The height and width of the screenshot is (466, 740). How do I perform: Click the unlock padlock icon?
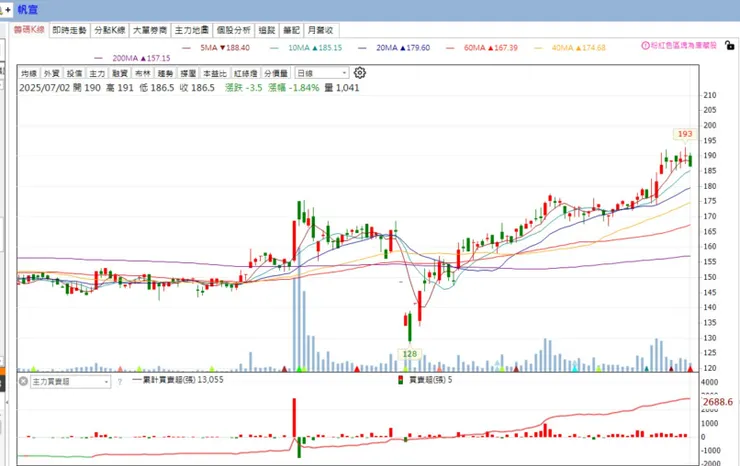tap(730, 45)
